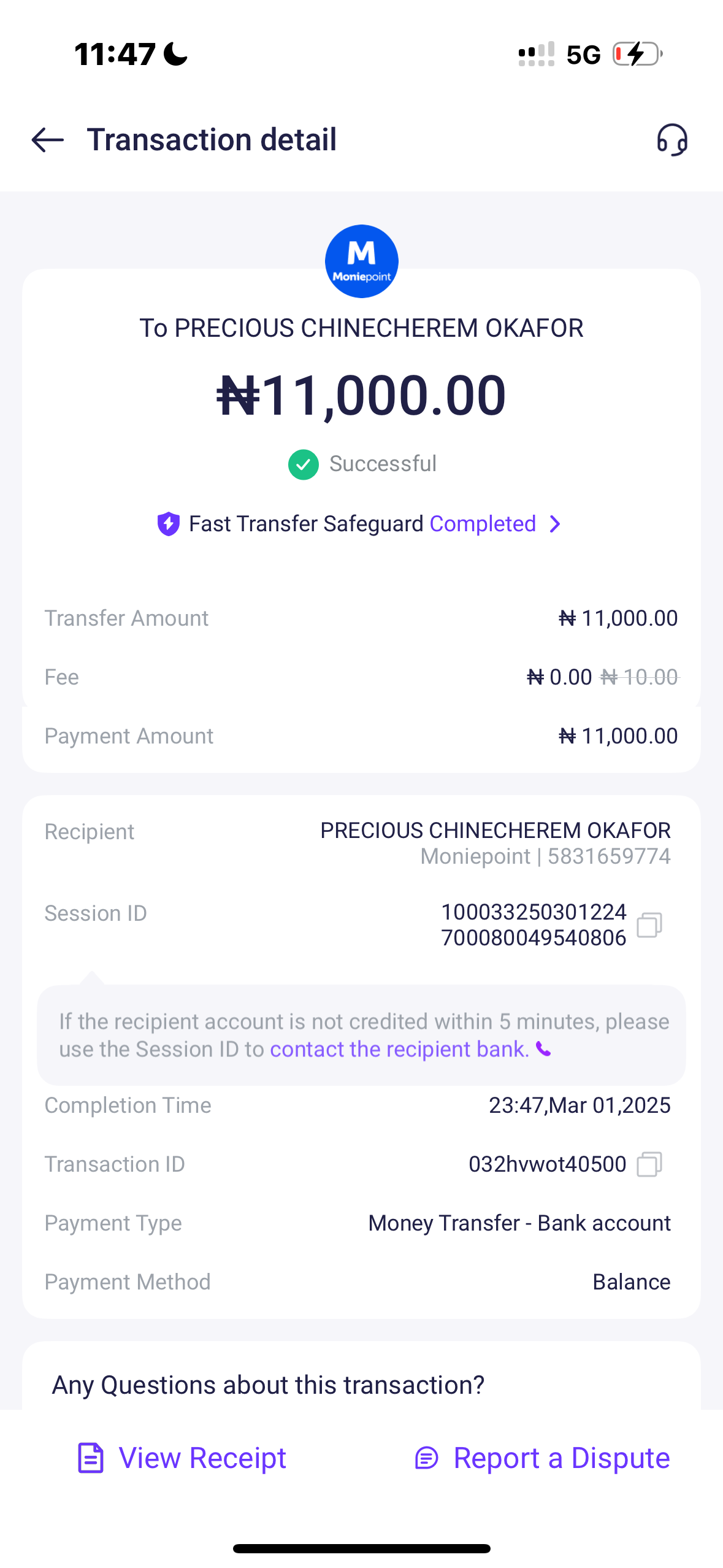The height and width of the screenshot is (1568, 723).
Task: Tap the Transaction detail page title
Action: tap(212, 140)
